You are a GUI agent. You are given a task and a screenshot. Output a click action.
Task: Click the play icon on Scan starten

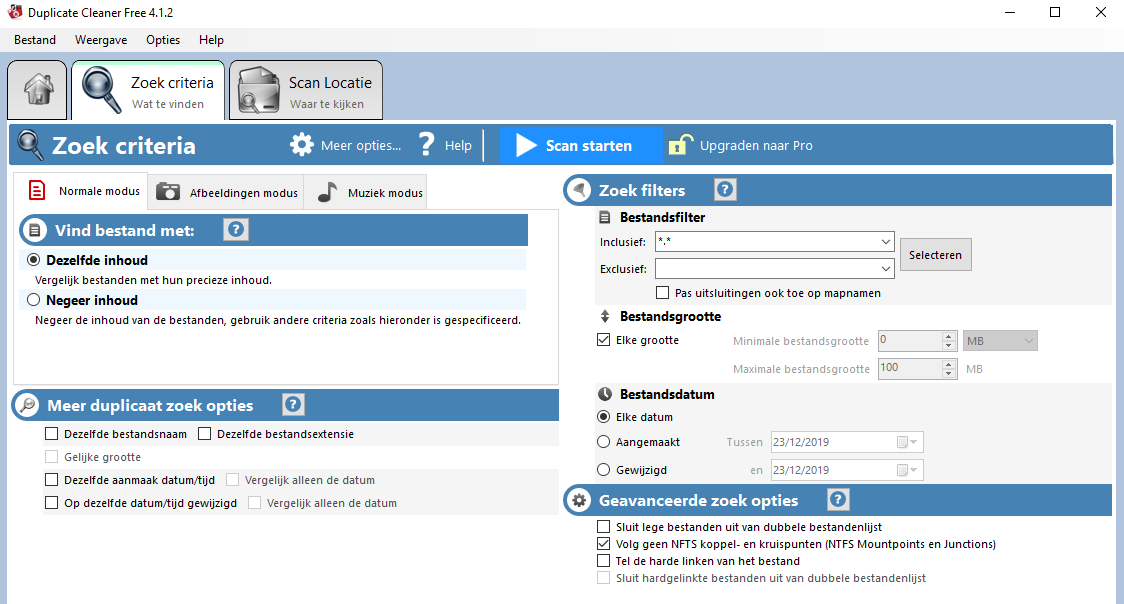(525, 145)
